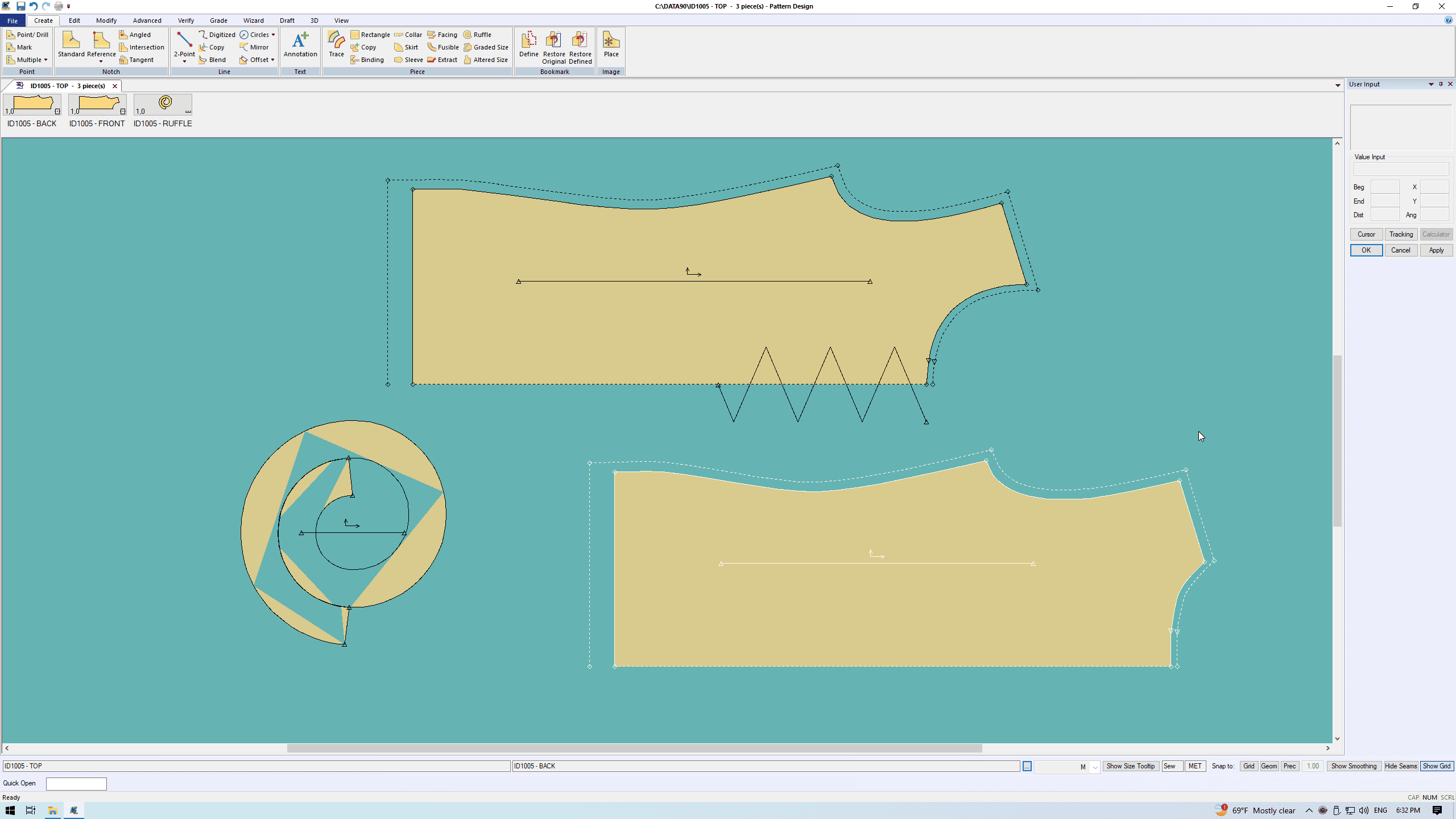1456x819 pixels.
Task: Toggle the Show Grid button
Action: coord(1436,766)
